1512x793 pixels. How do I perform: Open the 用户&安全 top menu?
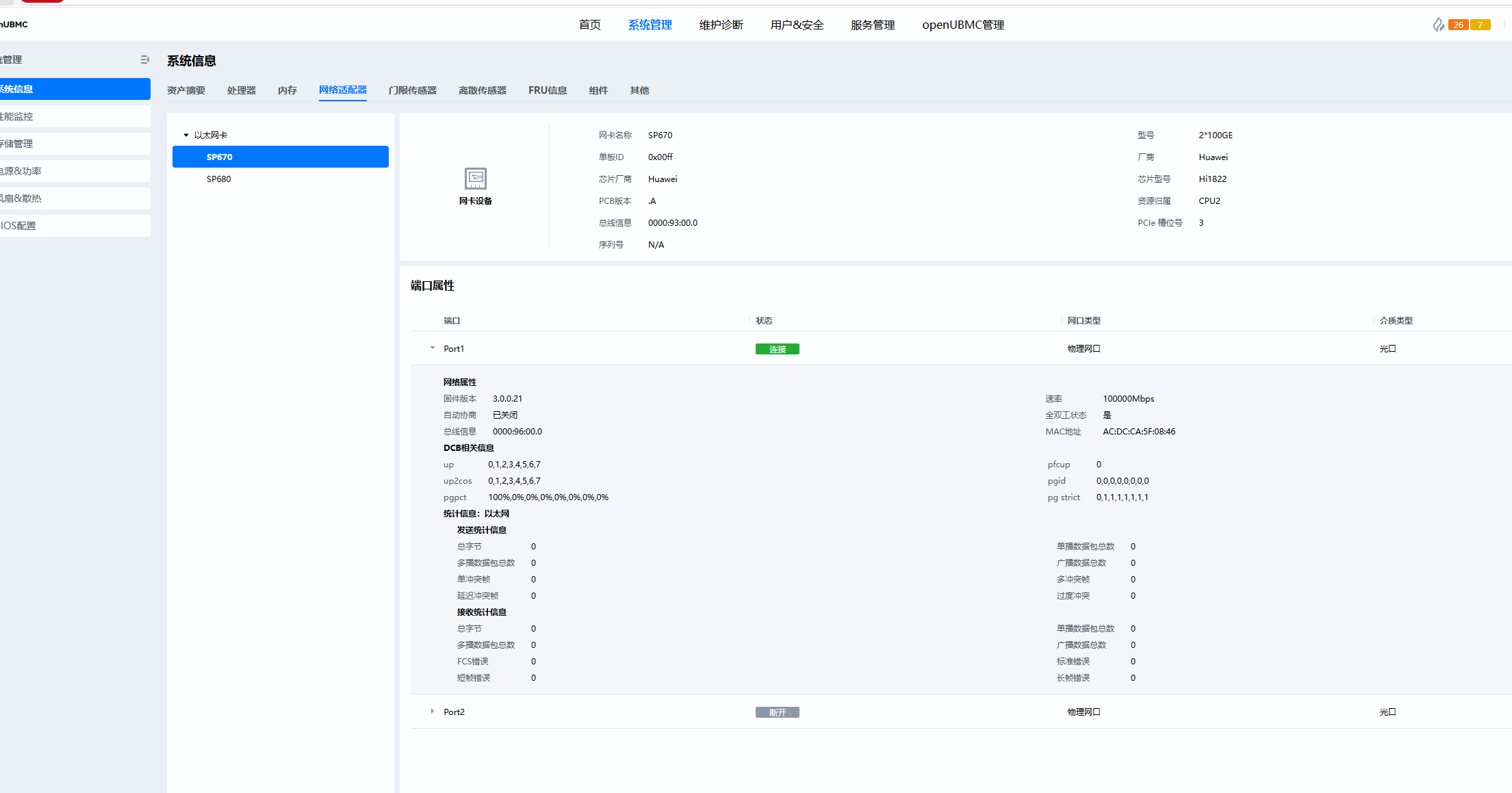pos(797,25)
